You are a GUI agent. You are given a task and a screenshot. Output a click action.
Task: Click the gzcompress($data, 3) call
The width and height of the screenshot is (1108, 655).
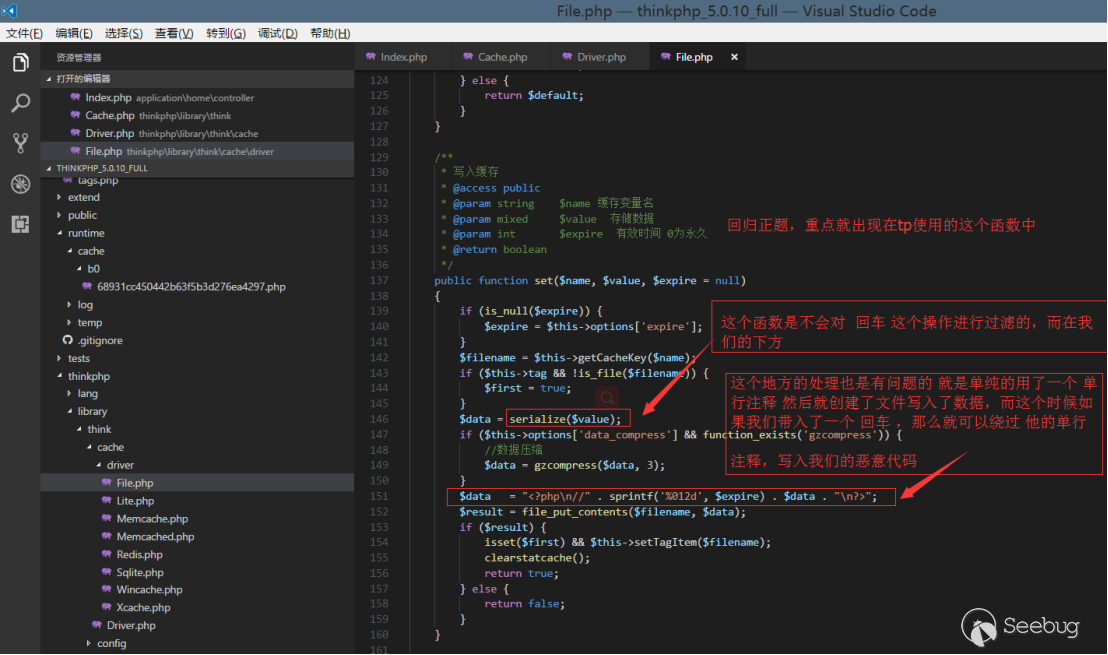pyautogui.click(x=599, y=465)
